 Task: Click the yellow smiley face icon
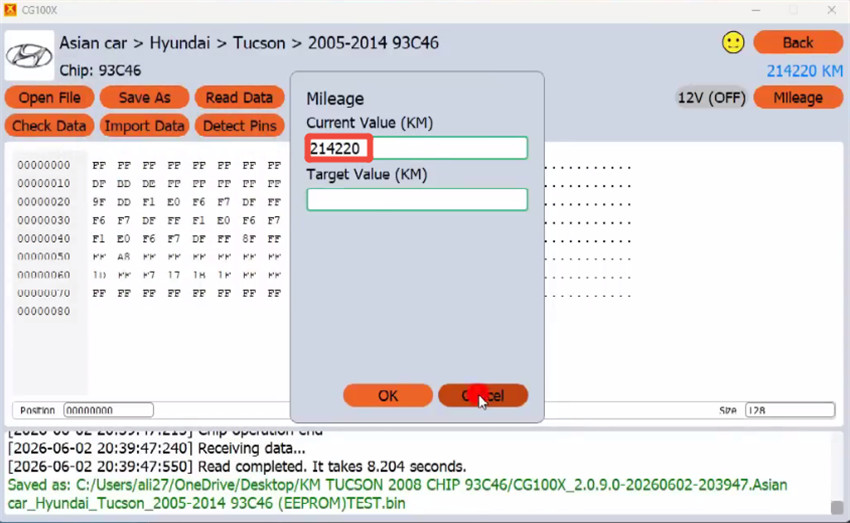click(733, 42)
